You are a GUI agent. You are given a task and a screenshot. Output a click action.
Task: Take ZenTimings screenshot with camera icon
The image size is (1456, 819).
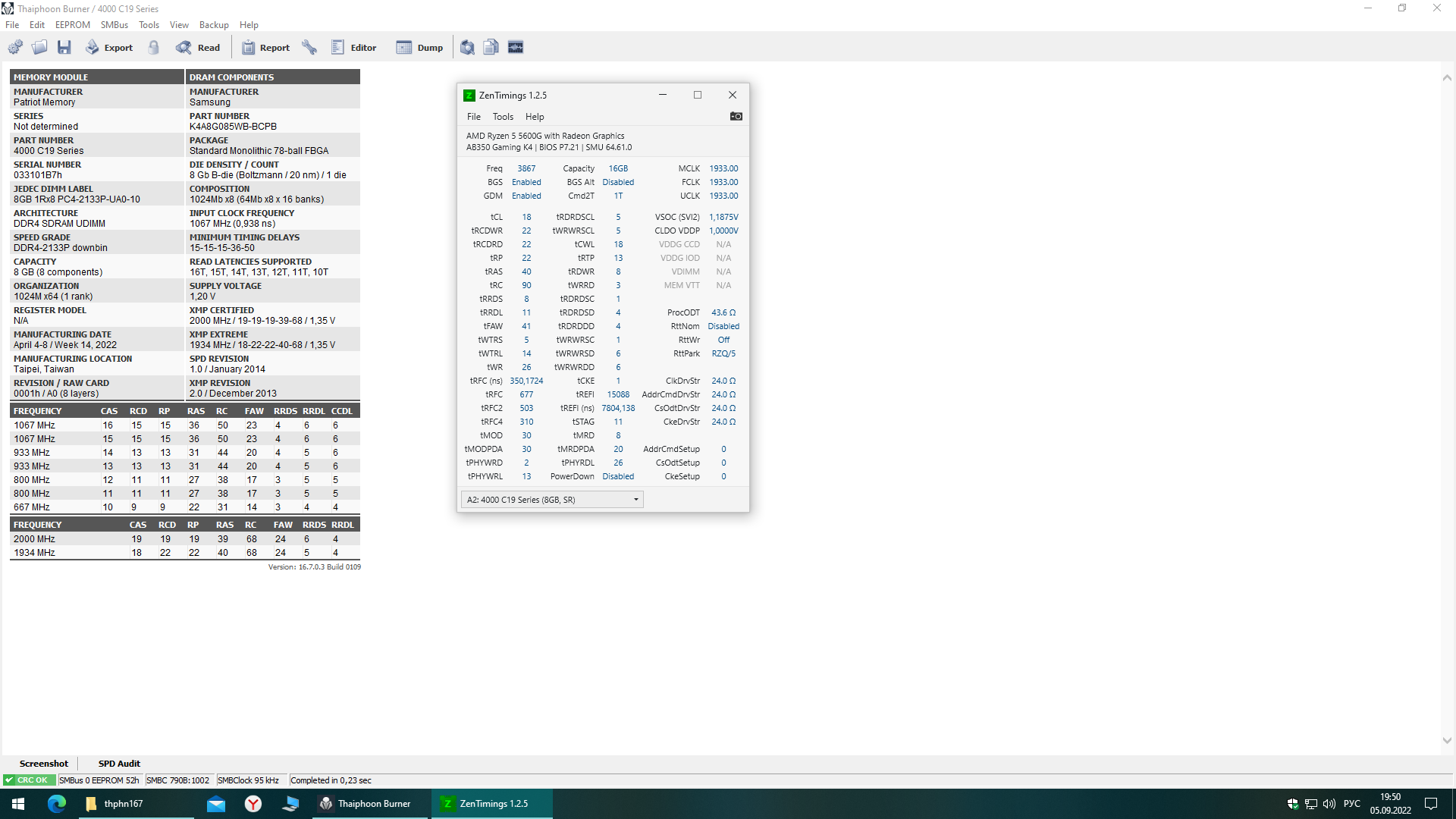pyautogui.click(x=736, y=116)
